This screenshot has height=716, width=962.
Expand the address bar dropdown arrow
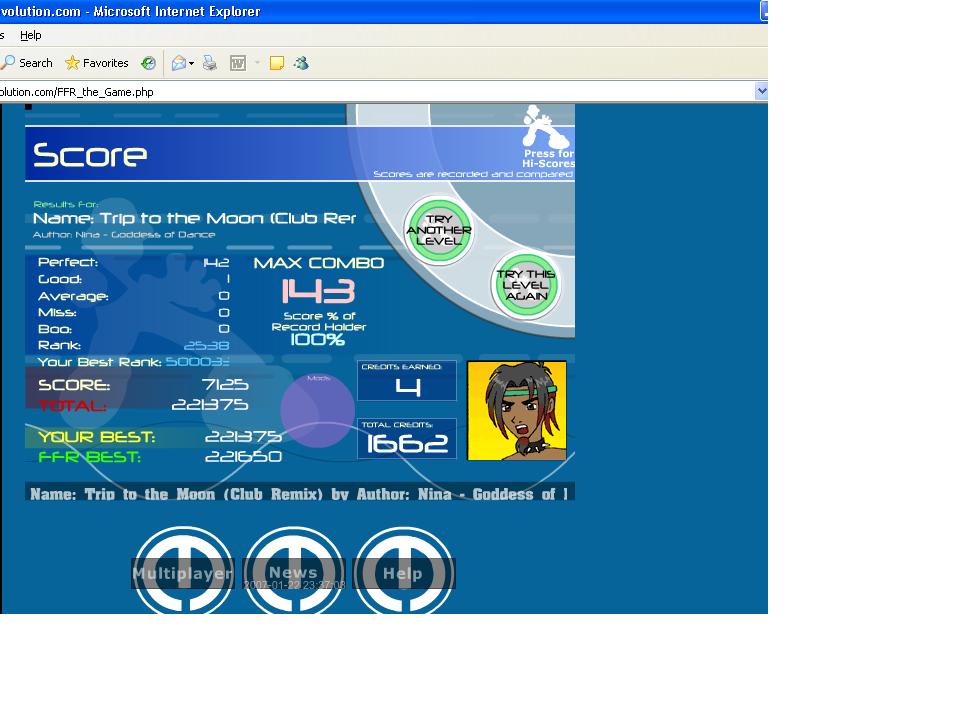coord(761,91)
